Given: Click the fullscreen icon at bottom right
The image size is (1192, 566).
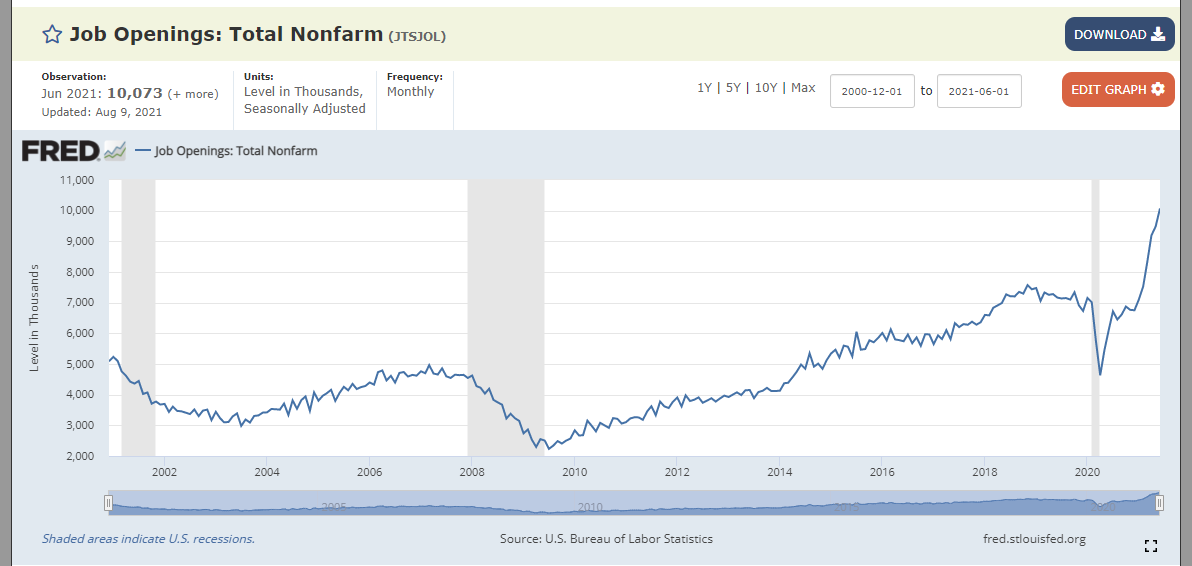Looking at the screenshot, I should click(1150, 545).
